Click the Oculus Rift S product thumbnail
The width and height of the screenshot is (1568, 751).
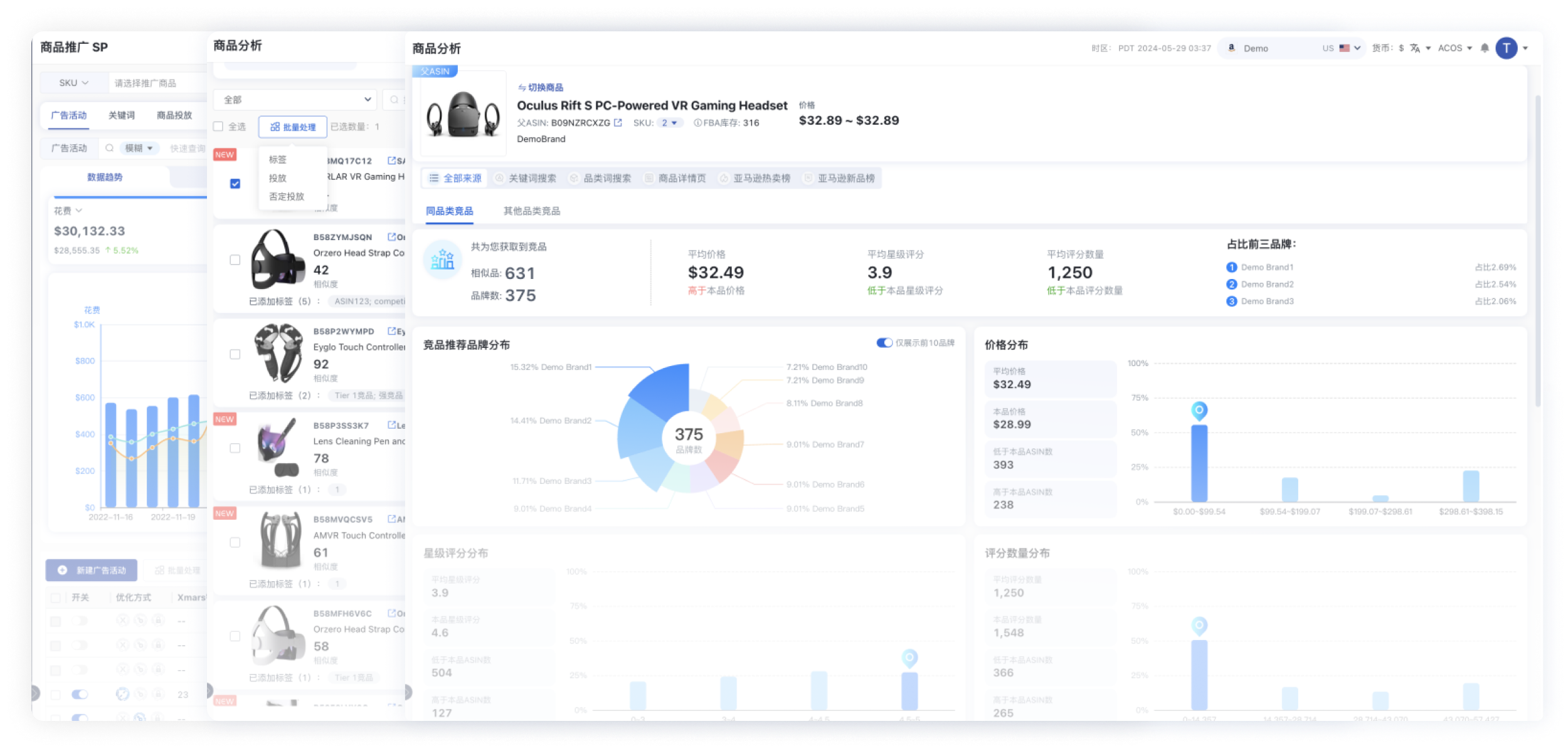tap(463, 114)
